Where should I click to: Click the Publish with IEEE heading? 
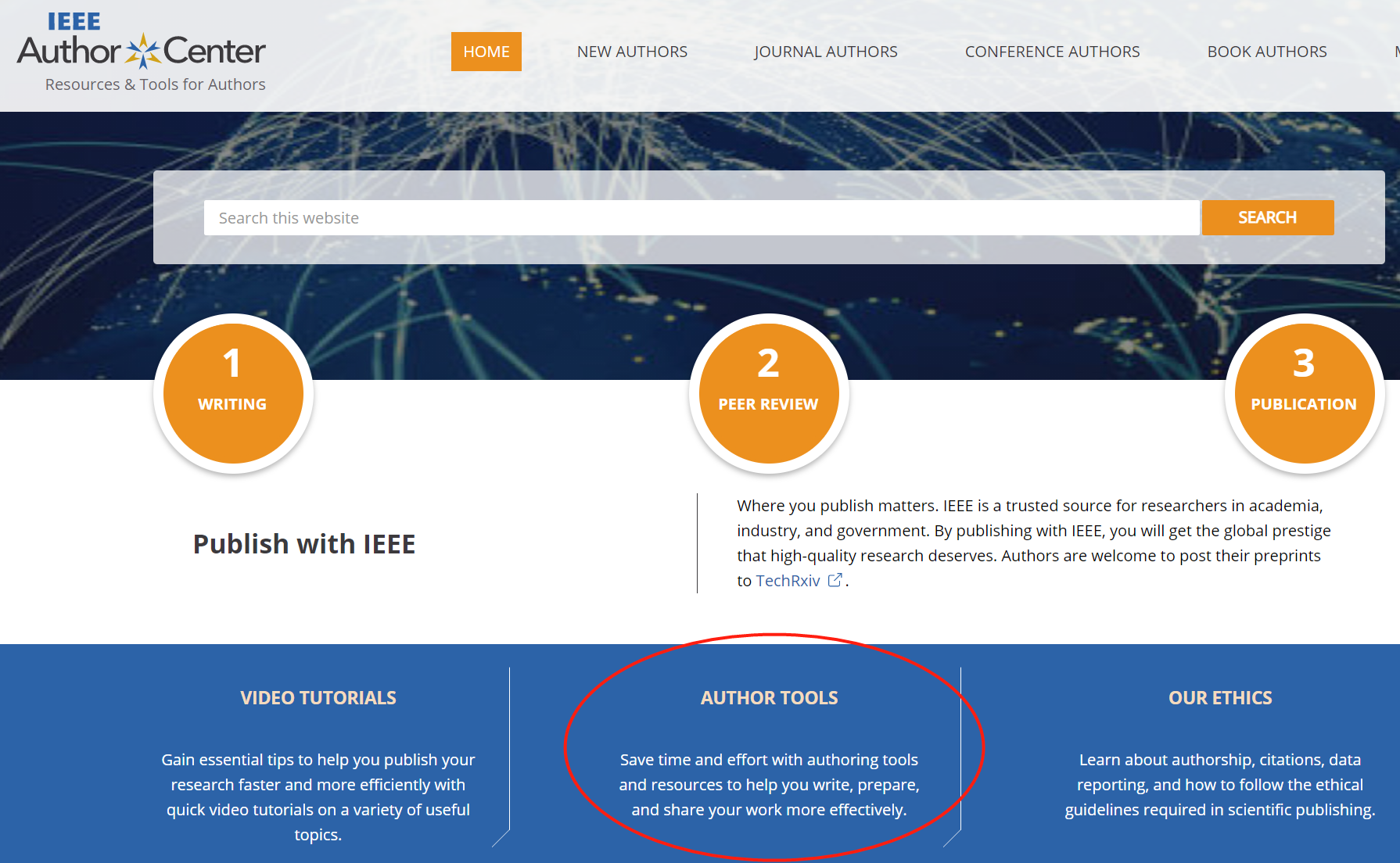click(304, 543)
